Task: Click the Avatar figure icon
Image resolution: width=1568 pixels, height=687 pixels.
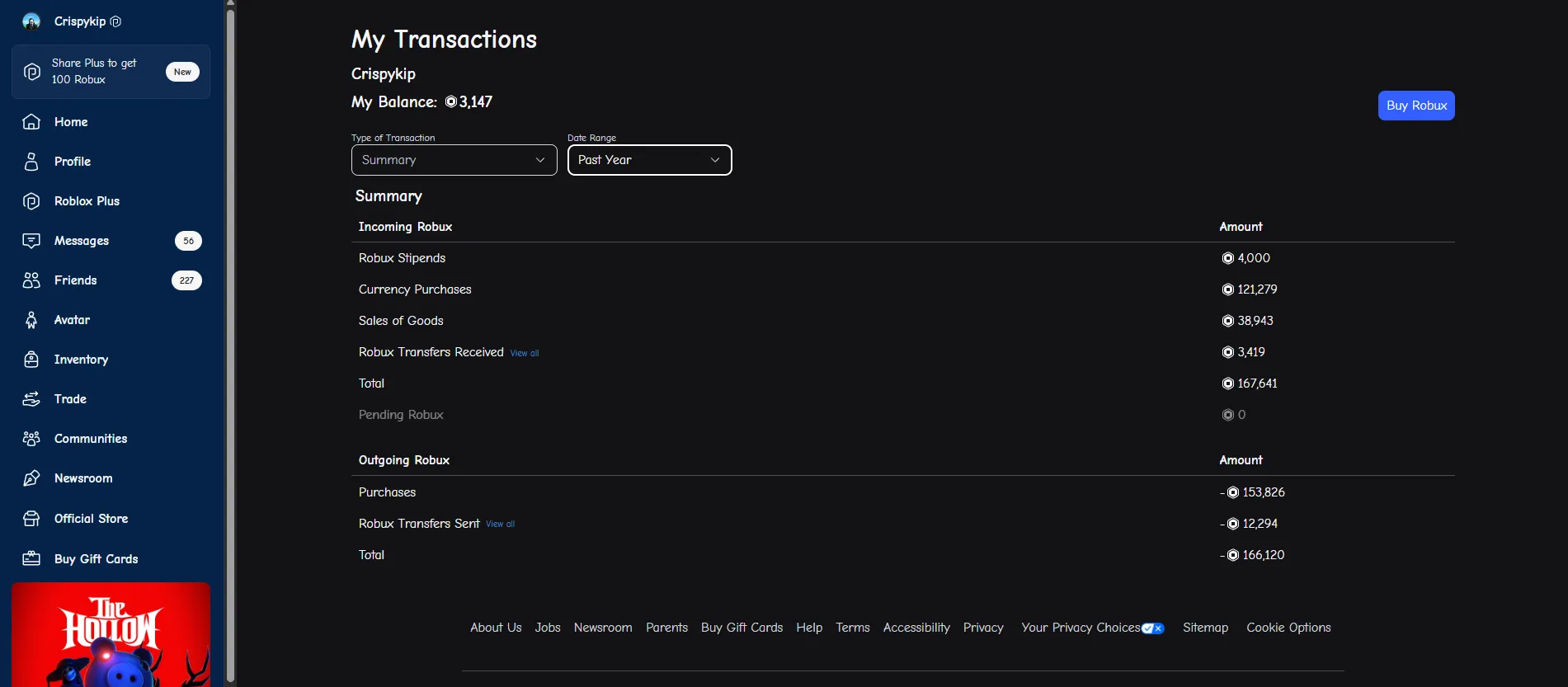Action: click(x=31, y=320)
